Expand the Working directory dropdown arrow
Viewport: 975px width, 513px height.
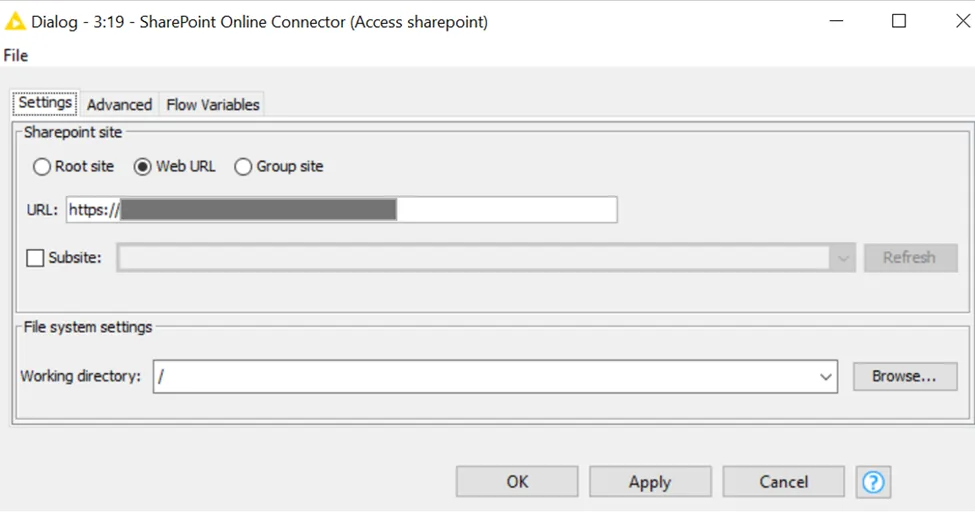[825, 377]
